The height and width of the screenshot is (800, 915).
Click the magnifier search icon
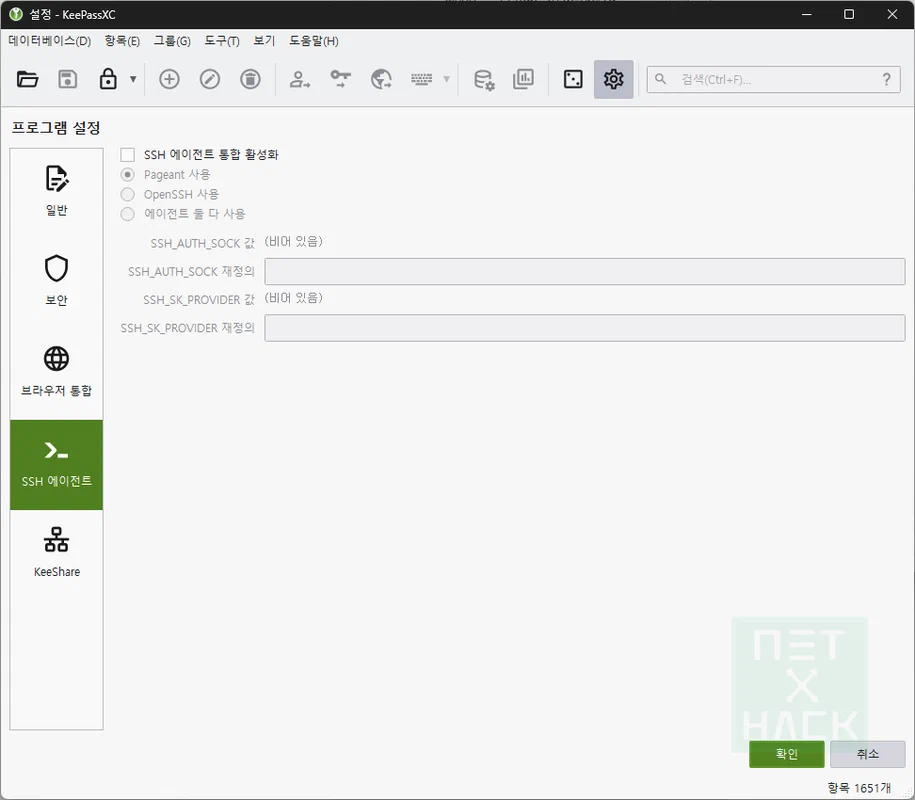click(661, 79)
